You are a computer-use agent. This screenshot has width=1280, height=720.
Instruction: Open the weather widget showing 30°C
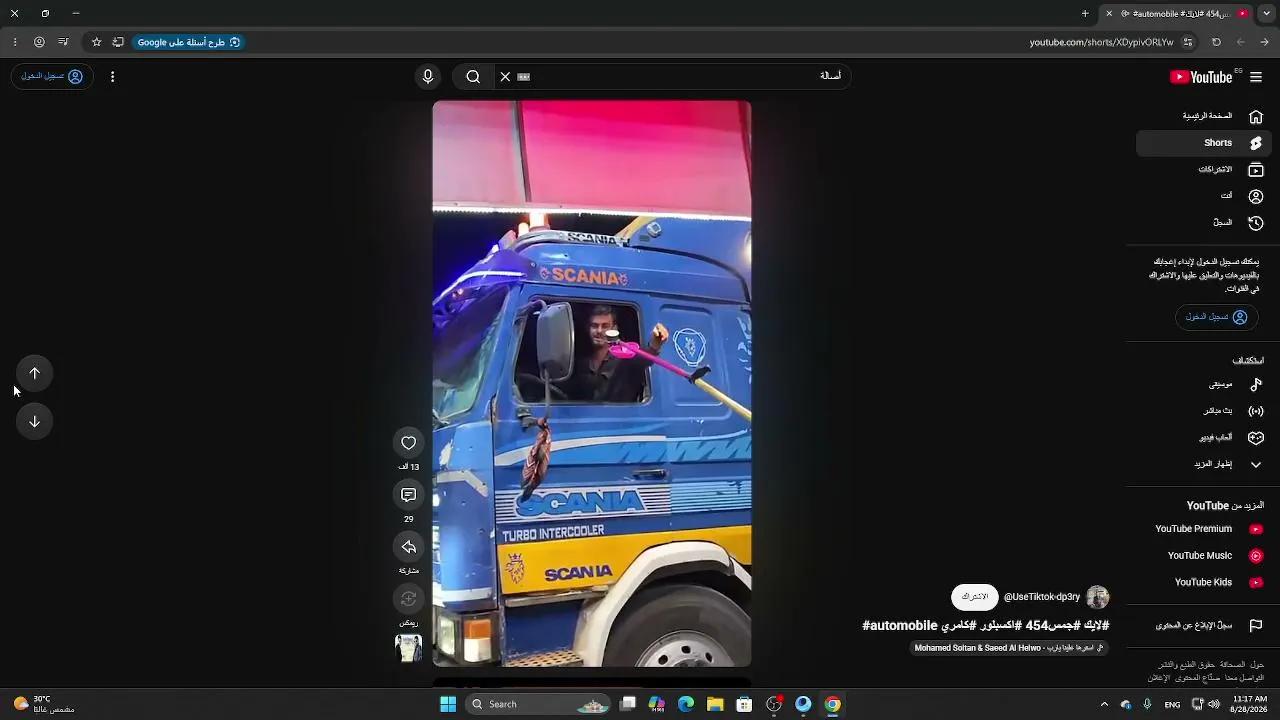click(44, 704)
